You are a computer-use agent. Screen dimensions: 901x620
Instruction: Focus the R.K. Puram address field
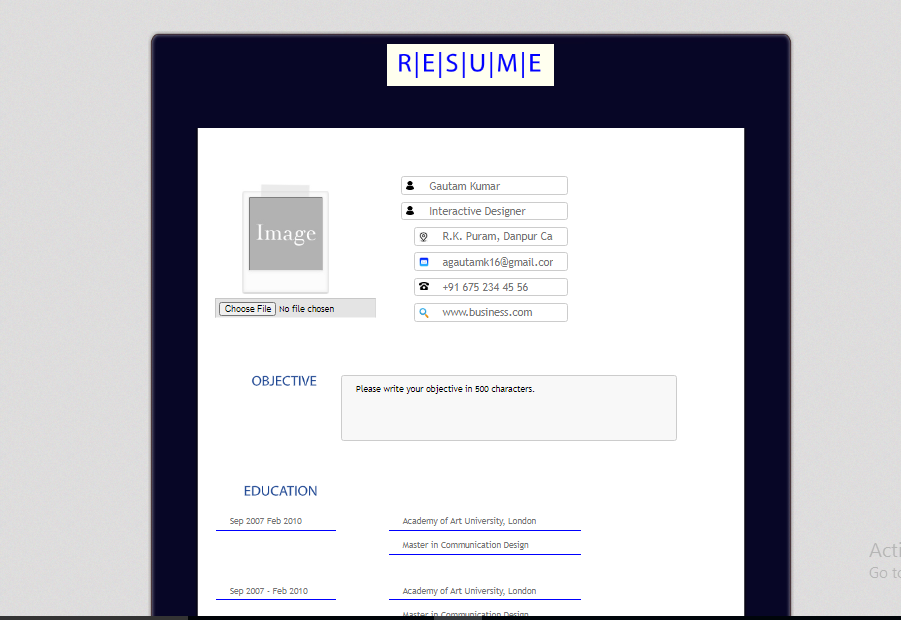[x=491, y=236]
